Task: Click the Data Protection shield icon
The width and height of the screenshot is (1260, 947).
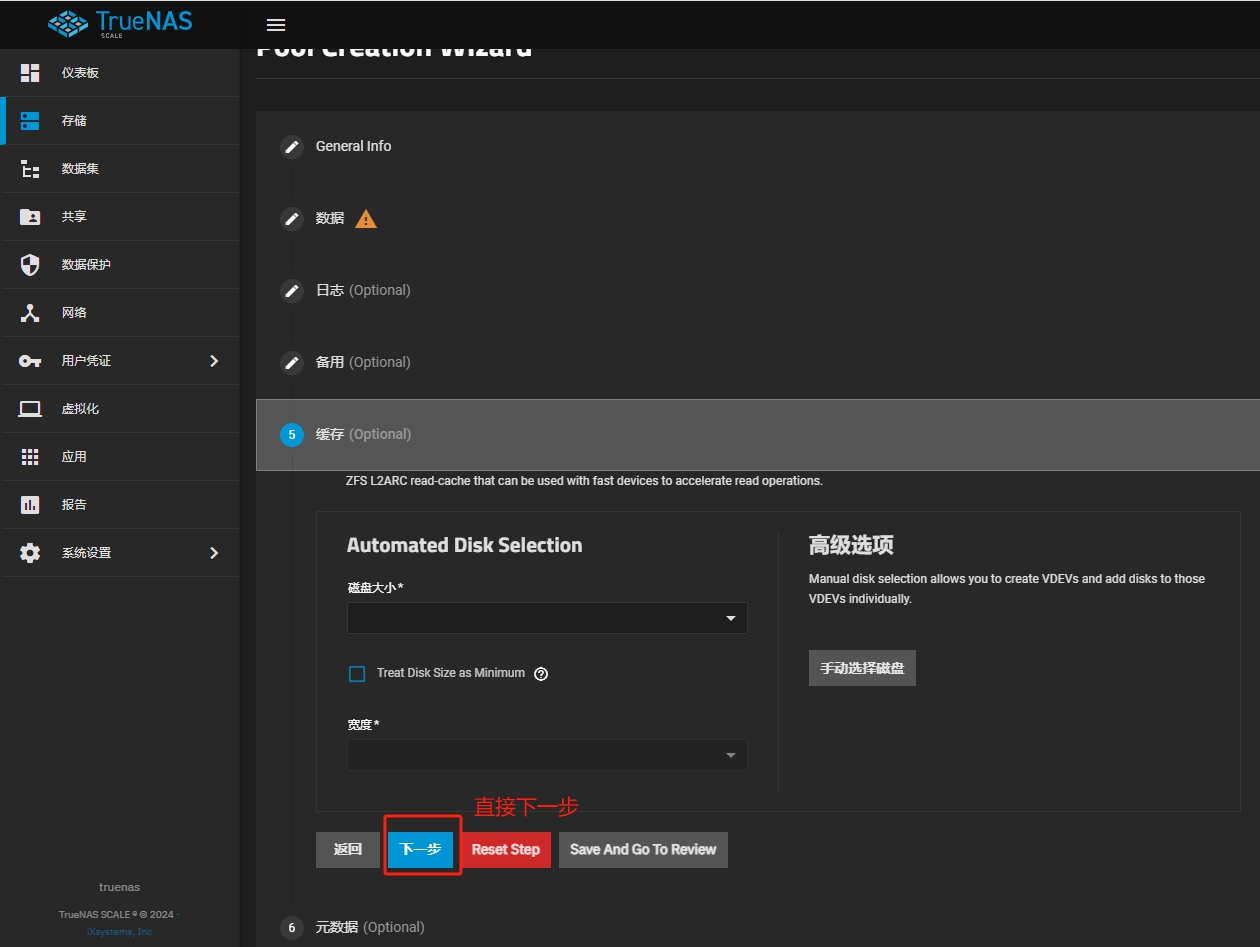Action: pos(30,265)
